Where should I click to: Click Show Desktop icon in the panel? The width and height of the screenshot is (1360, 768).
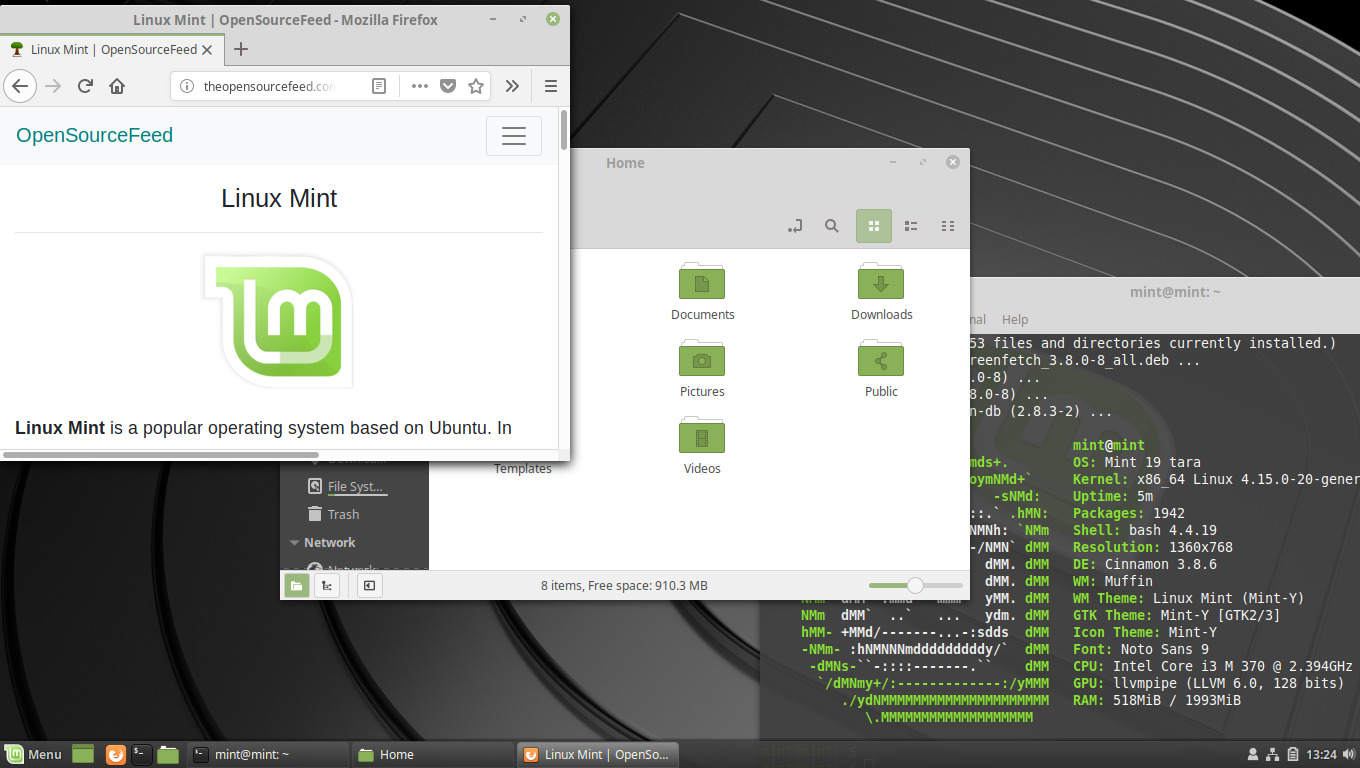82,754
